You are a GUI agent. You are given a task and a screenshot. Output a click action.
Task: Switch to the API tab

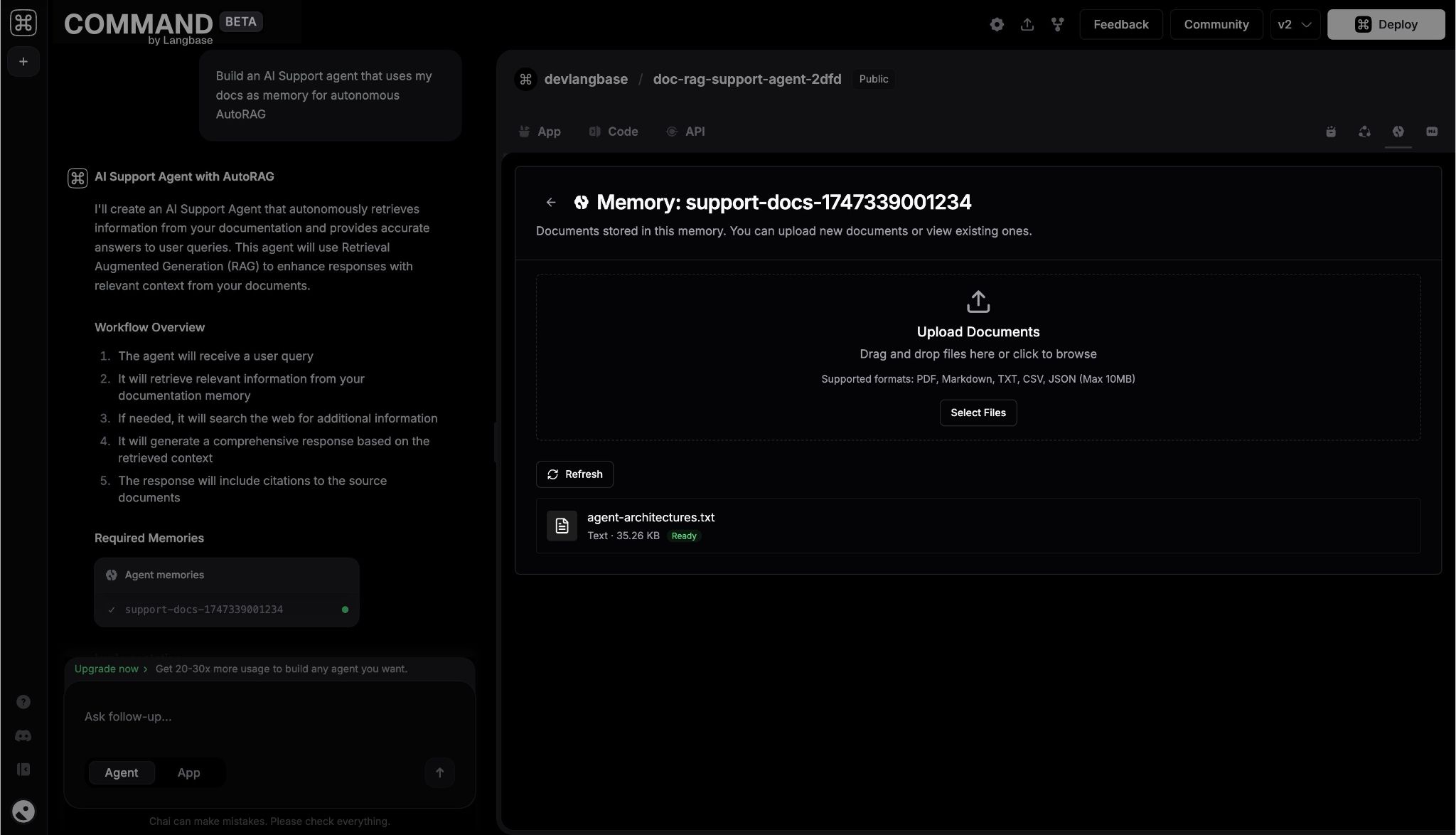686,132
